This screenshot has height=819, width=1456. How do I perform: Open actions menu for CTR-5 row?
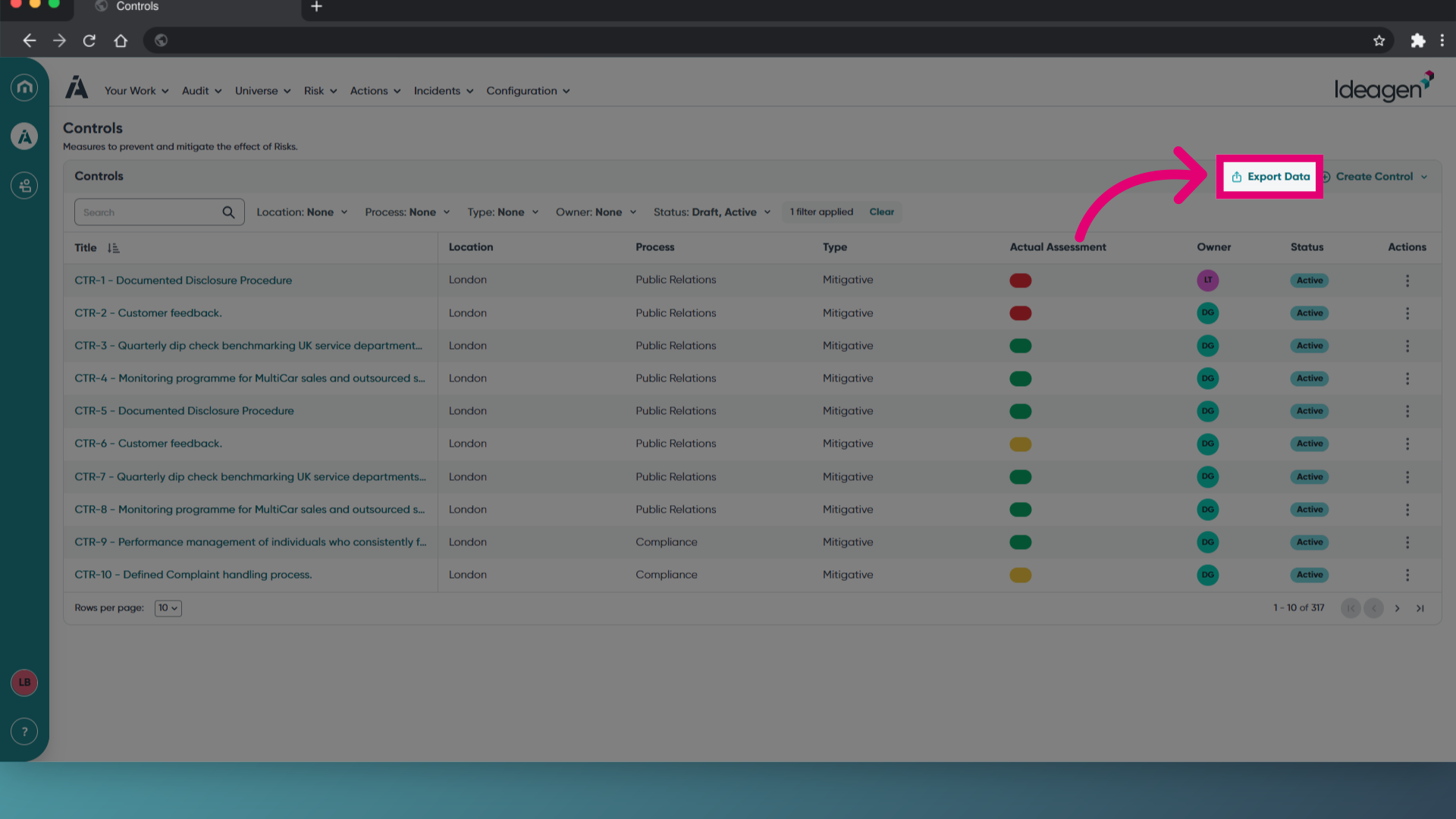(x=1407, y=411)
